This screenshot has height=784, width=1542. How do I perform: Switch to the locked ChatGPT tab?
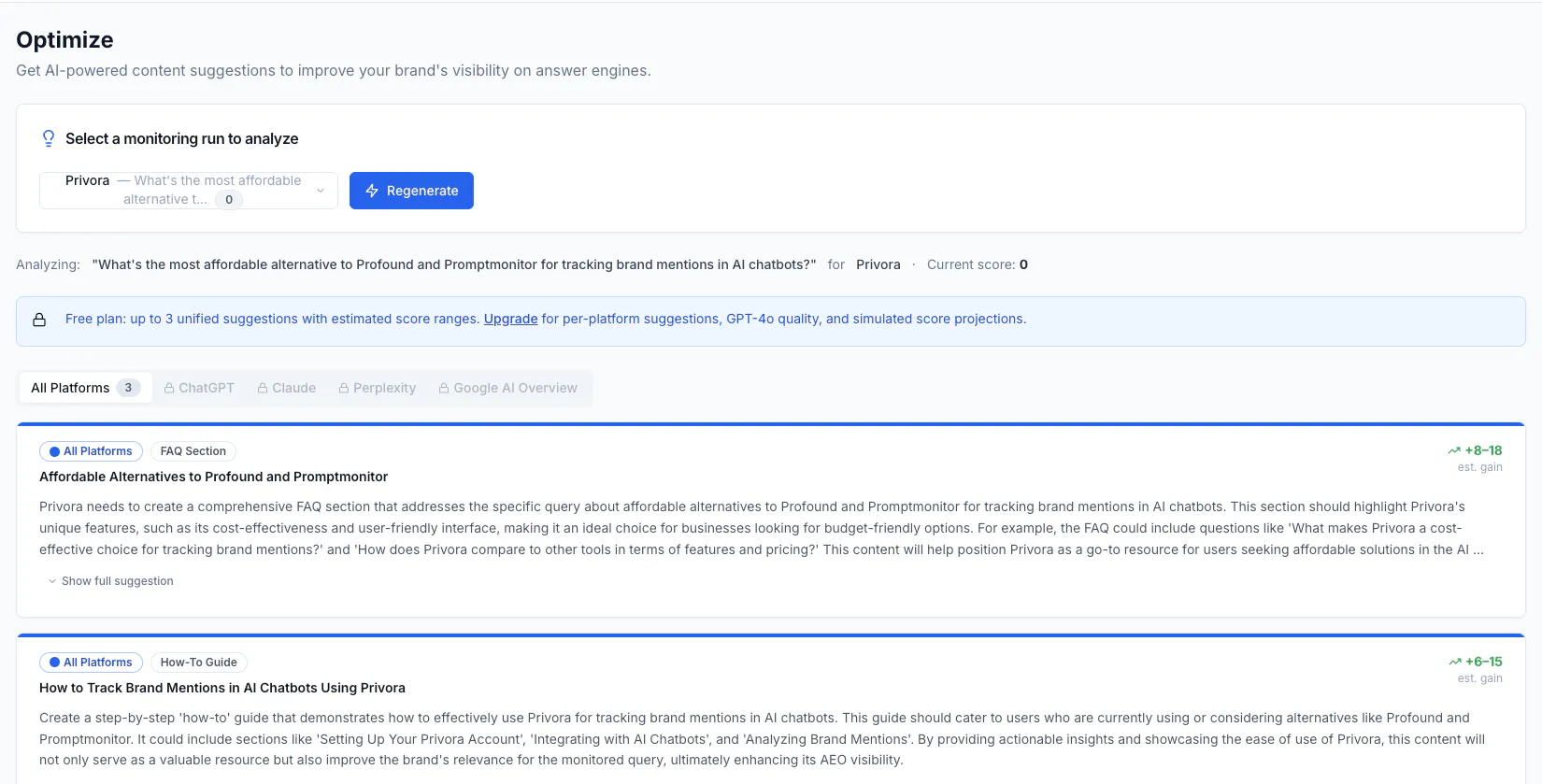(199, 388)
